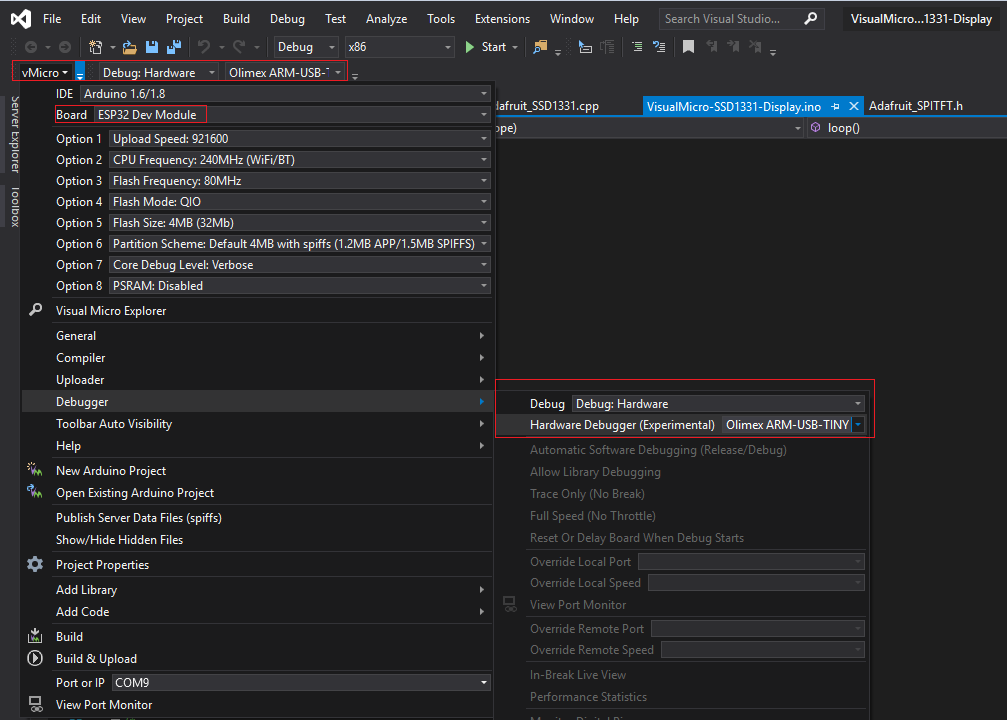
Task: Open the Analyze menu
Action: tap(386, 19)
